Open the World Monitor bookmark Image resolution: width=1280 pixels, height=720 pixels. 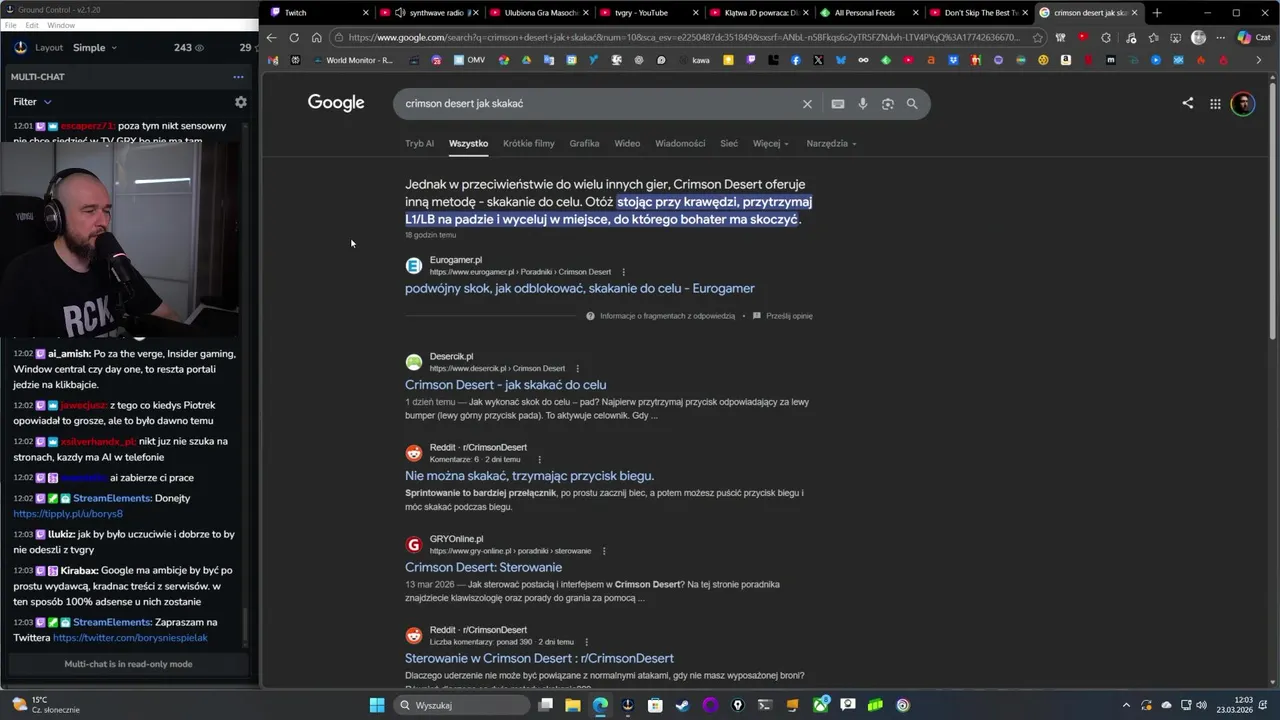click(353, 60)
